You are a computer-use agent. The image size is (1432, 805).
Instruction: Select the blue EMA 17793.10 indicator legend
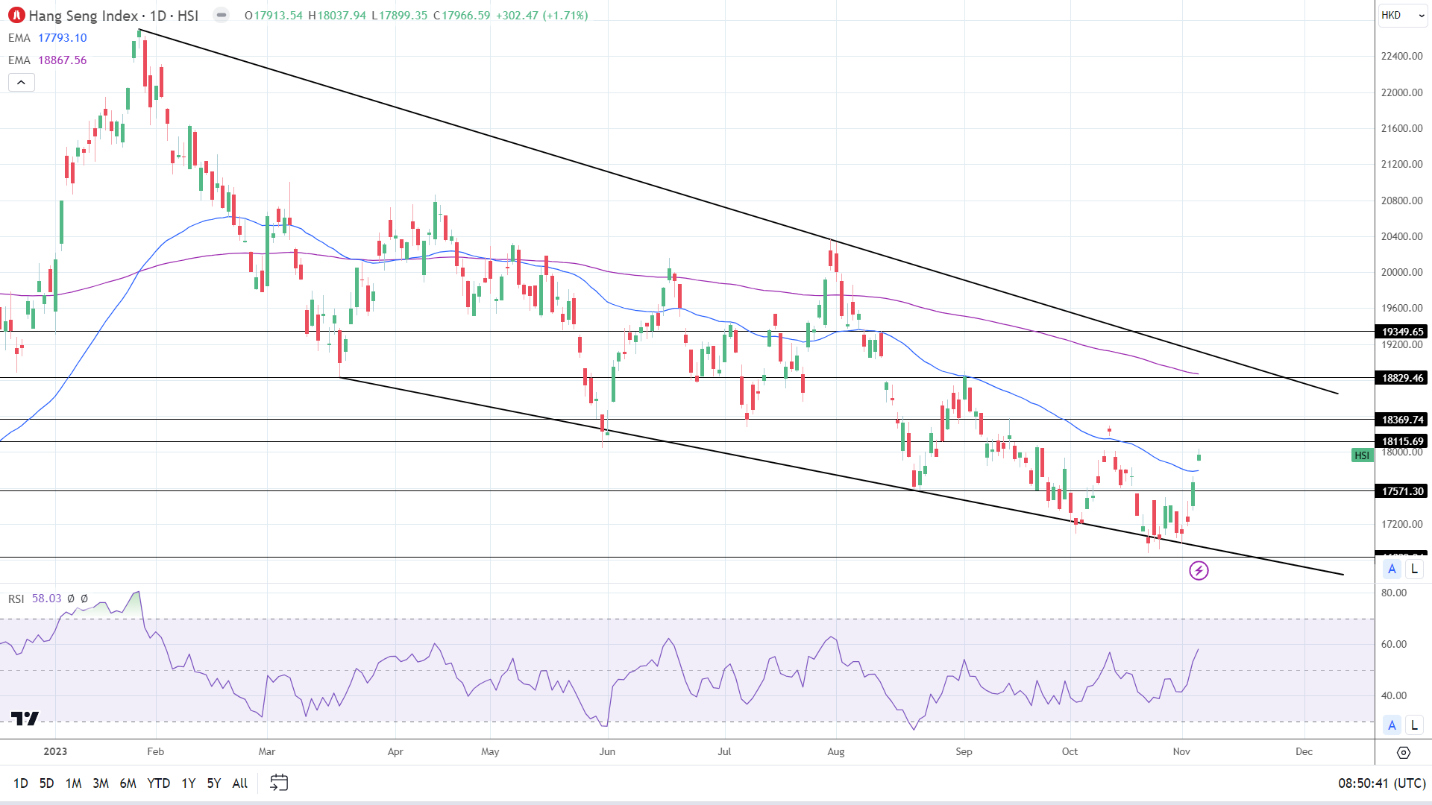pos(48,38)
